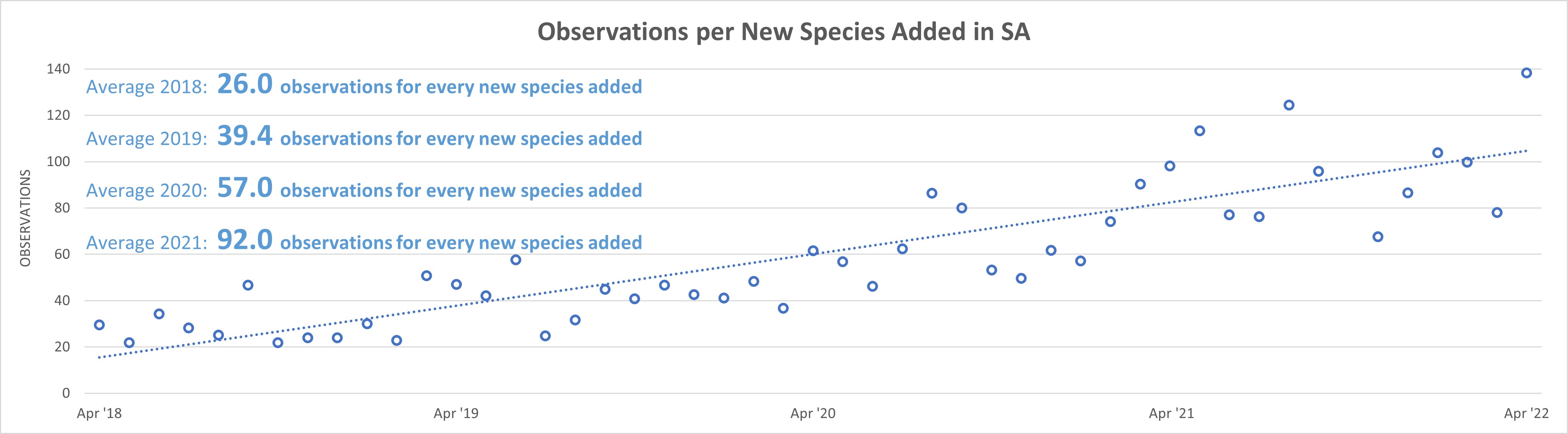Click the 140 y-axis tick label
The height and width of the screenshot is (434, 1568).
click(58, 69)
